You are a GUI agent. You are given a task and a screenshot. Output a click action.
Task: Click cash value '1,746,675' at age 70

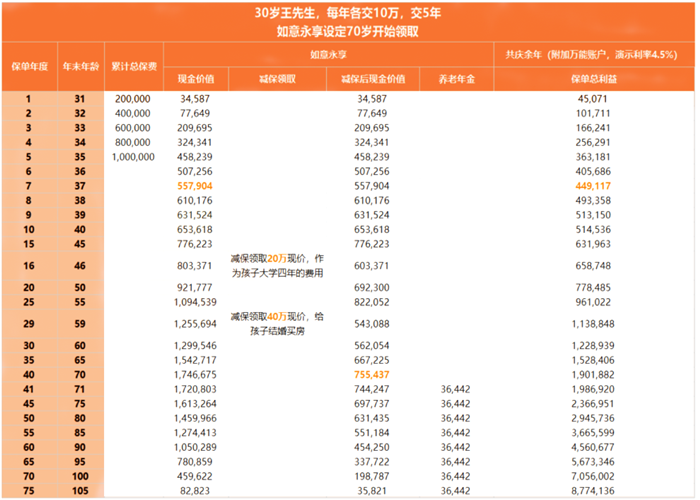[195, 375]
